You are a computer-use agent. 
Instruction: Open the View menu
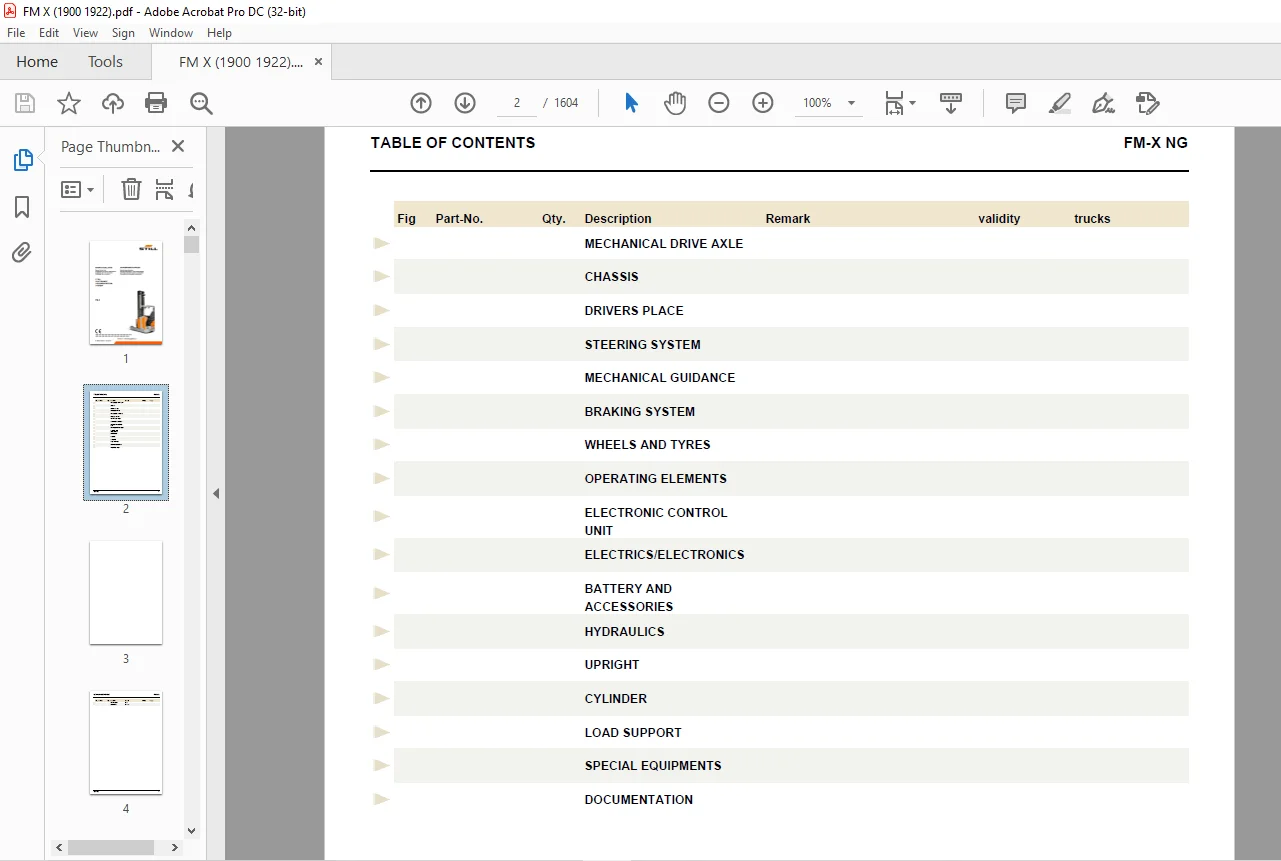(x=86, y=33)
